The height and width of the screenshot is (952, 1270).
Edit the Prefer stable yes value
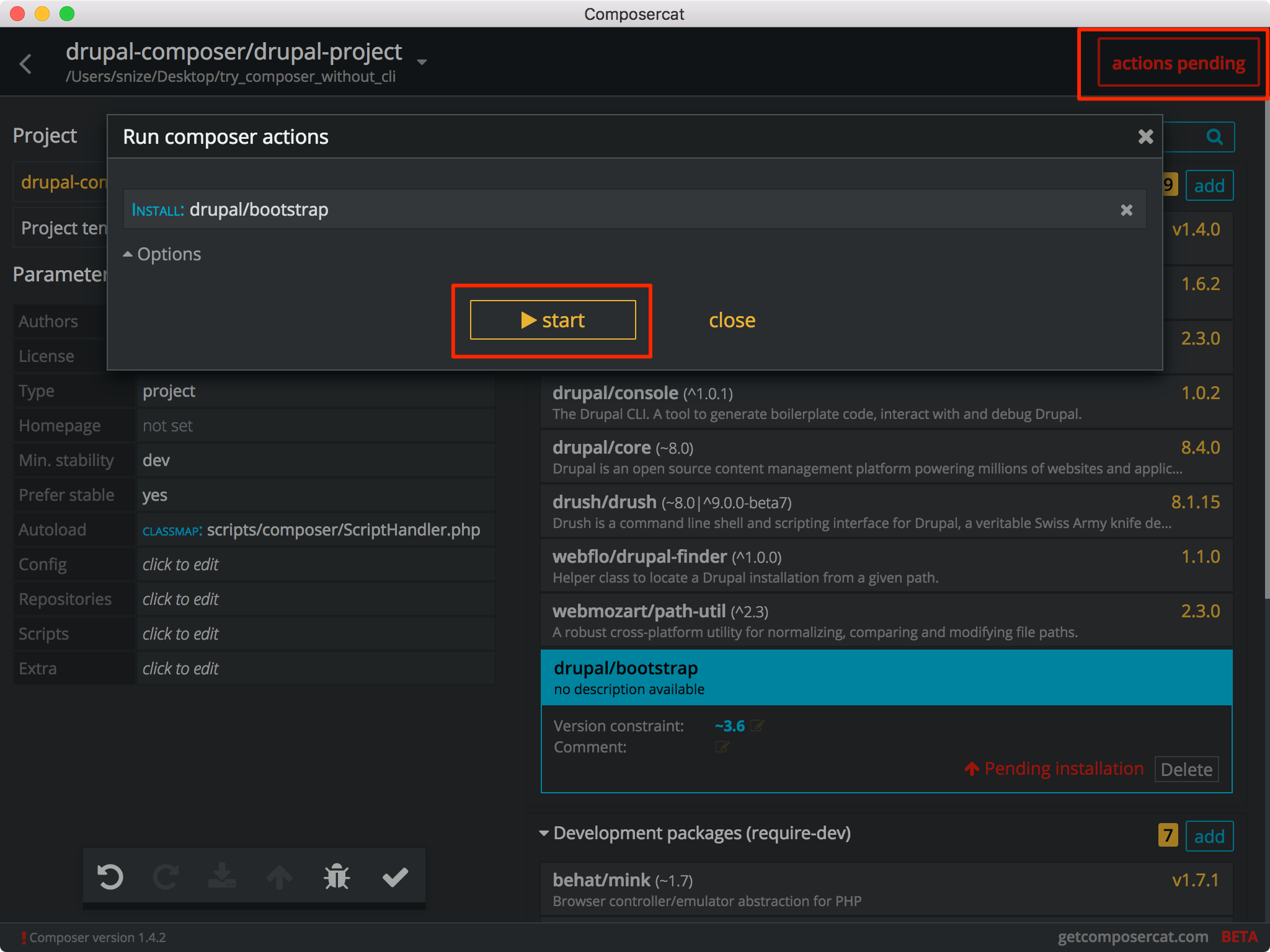[316, 495]
